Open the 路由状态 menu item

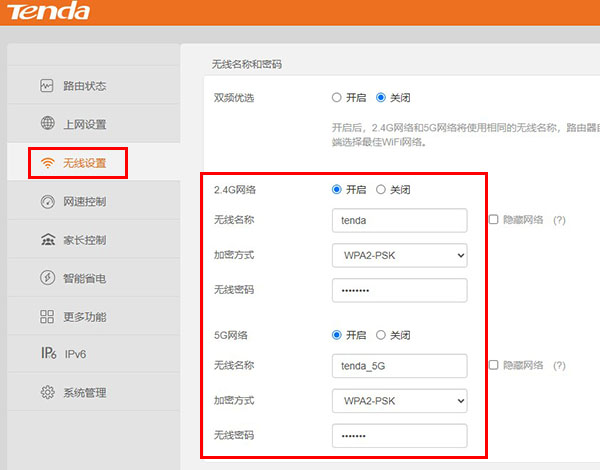(x=94, y=85)
